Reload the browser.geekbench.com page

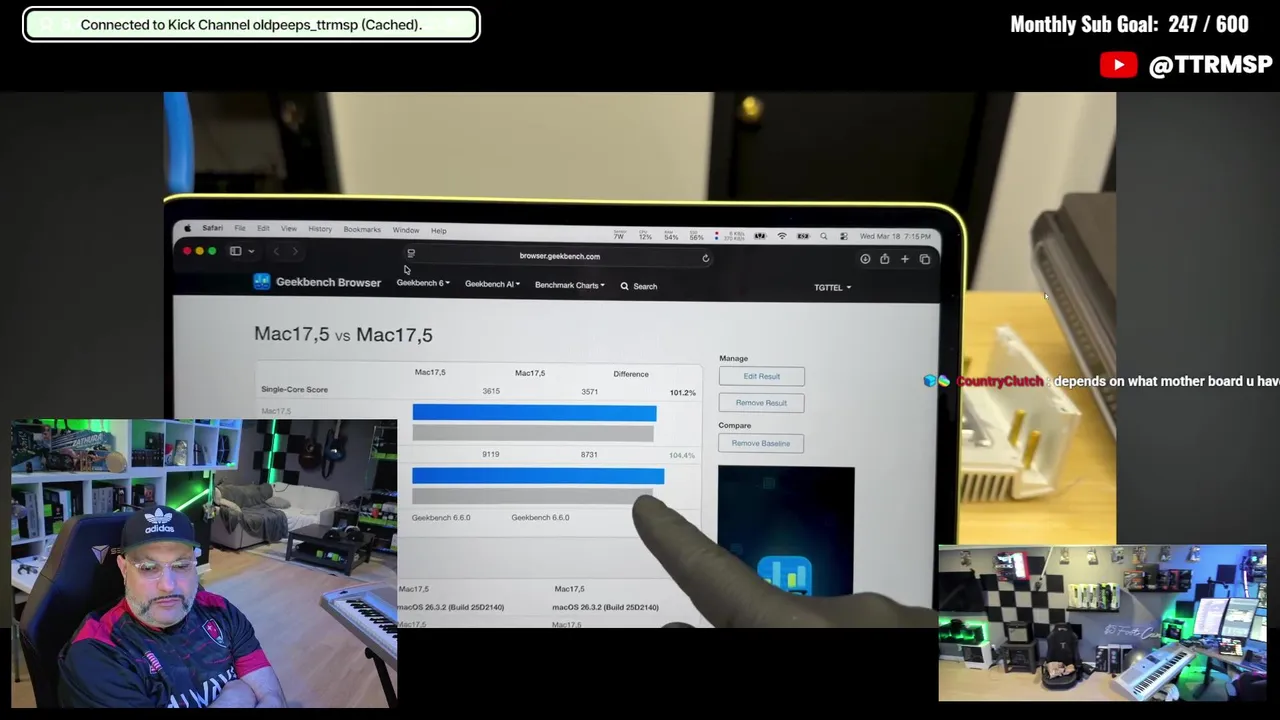click(x=705, y=258)
